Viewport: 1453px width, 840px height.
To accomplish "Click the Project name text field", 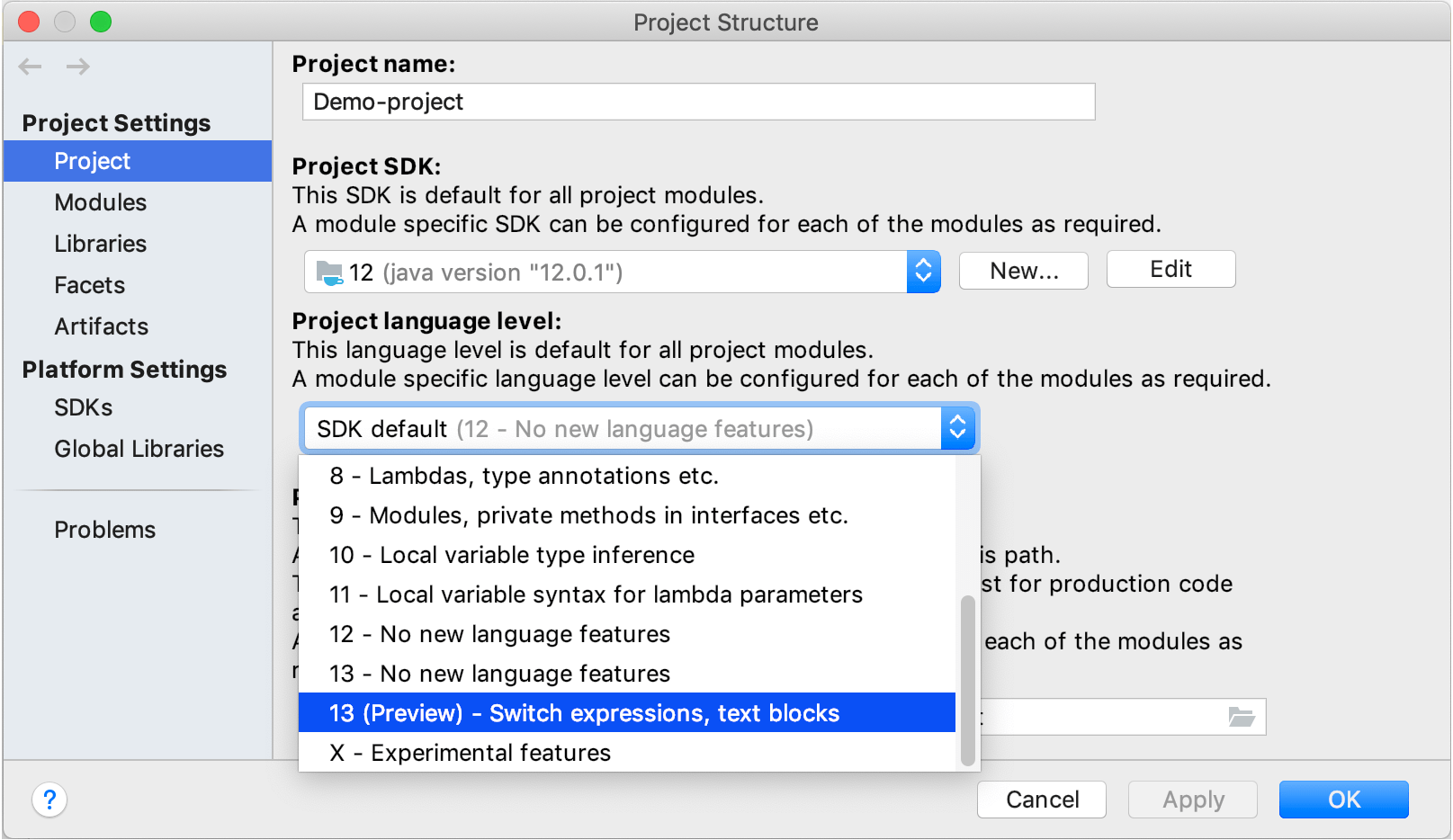I will tap(698, 102).
